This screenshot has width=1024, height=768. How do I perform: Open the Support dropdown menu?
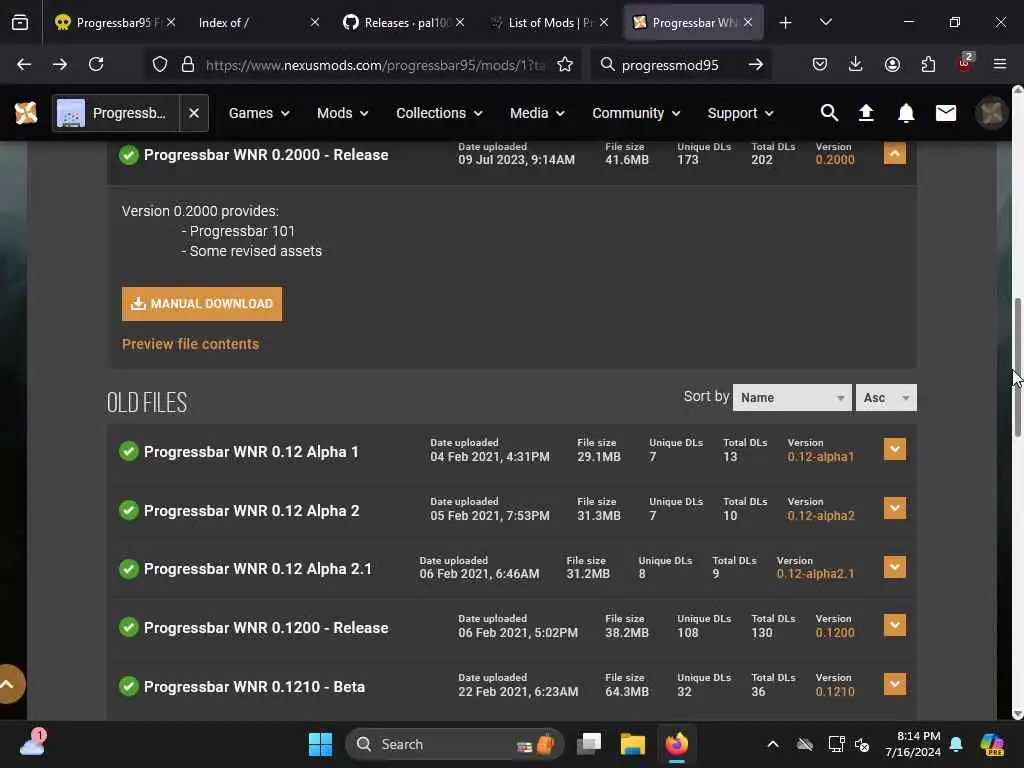741,113
